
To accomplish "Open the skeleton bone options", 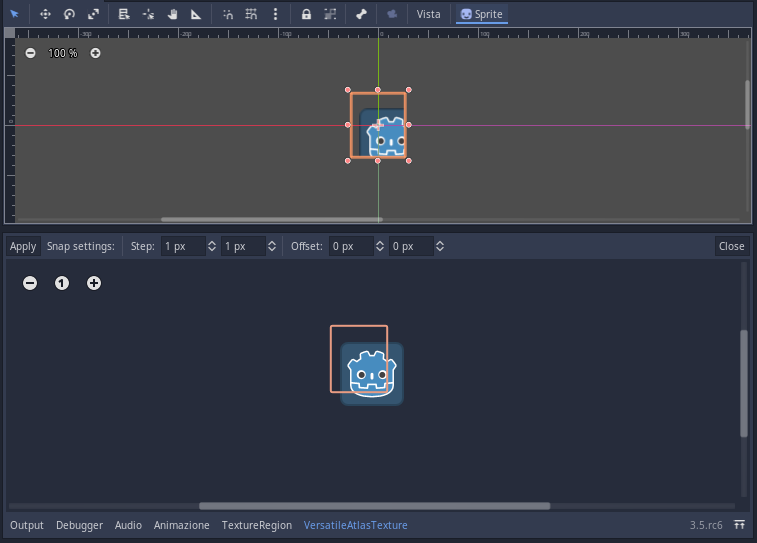I will tap(361, 14).
